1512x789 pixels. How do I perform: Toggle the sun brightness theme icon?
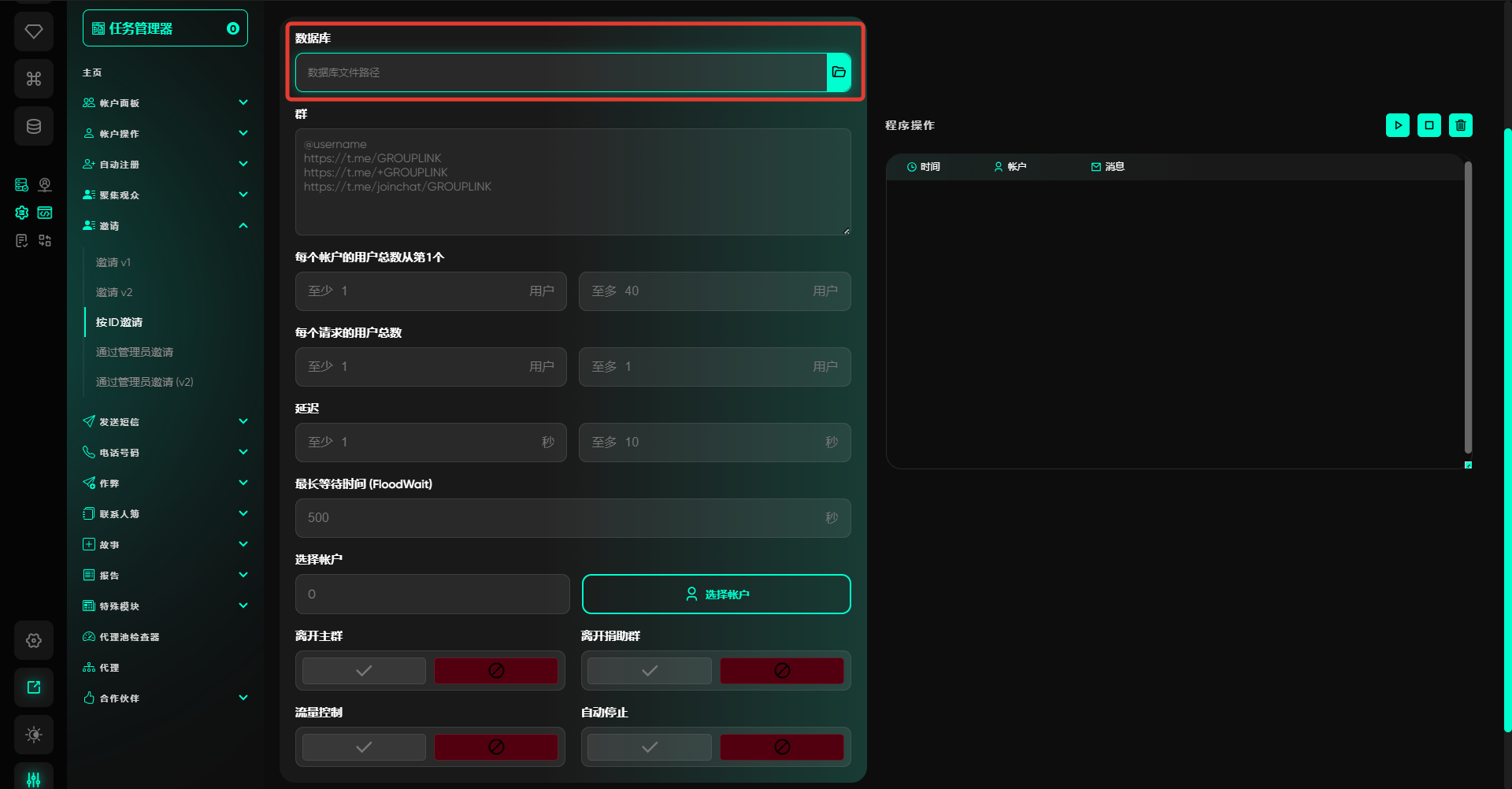click(34, 735)
